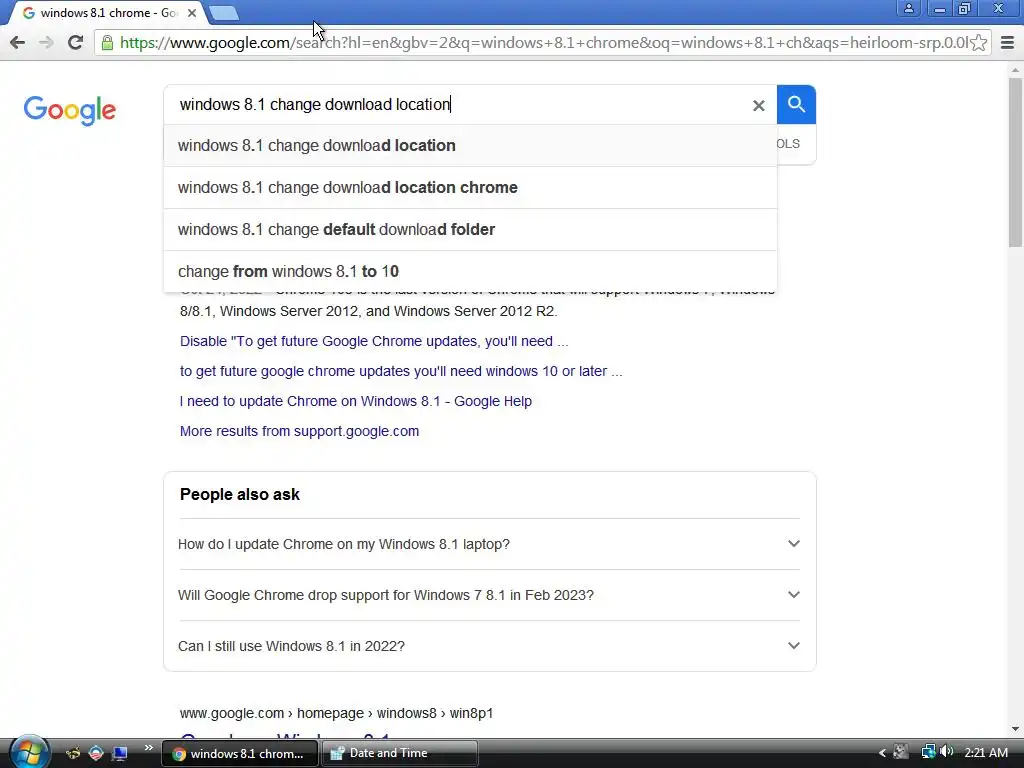Viewport: 1024px width, 768px height.
Task: Click the network tray icon
Action: point(928,752)
